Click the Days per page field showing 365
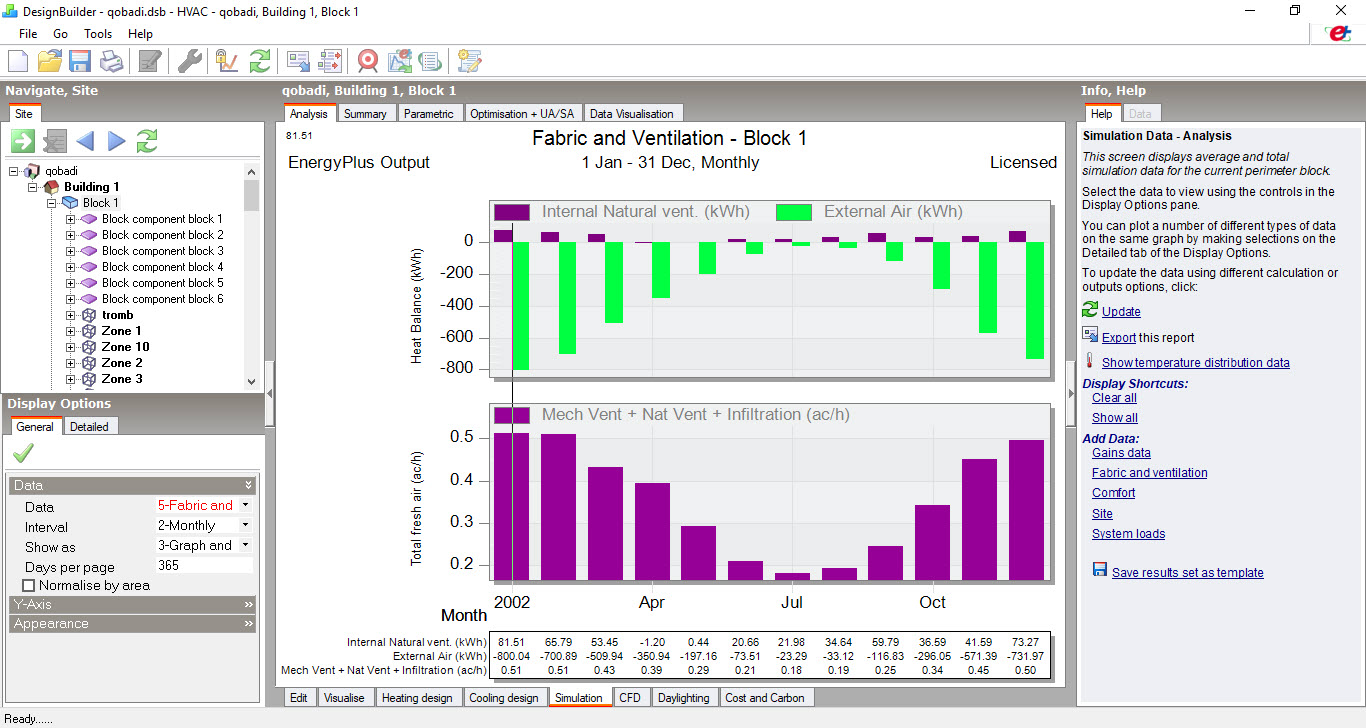This screenshot has height=728, width=1366. (x=204, y=566)
